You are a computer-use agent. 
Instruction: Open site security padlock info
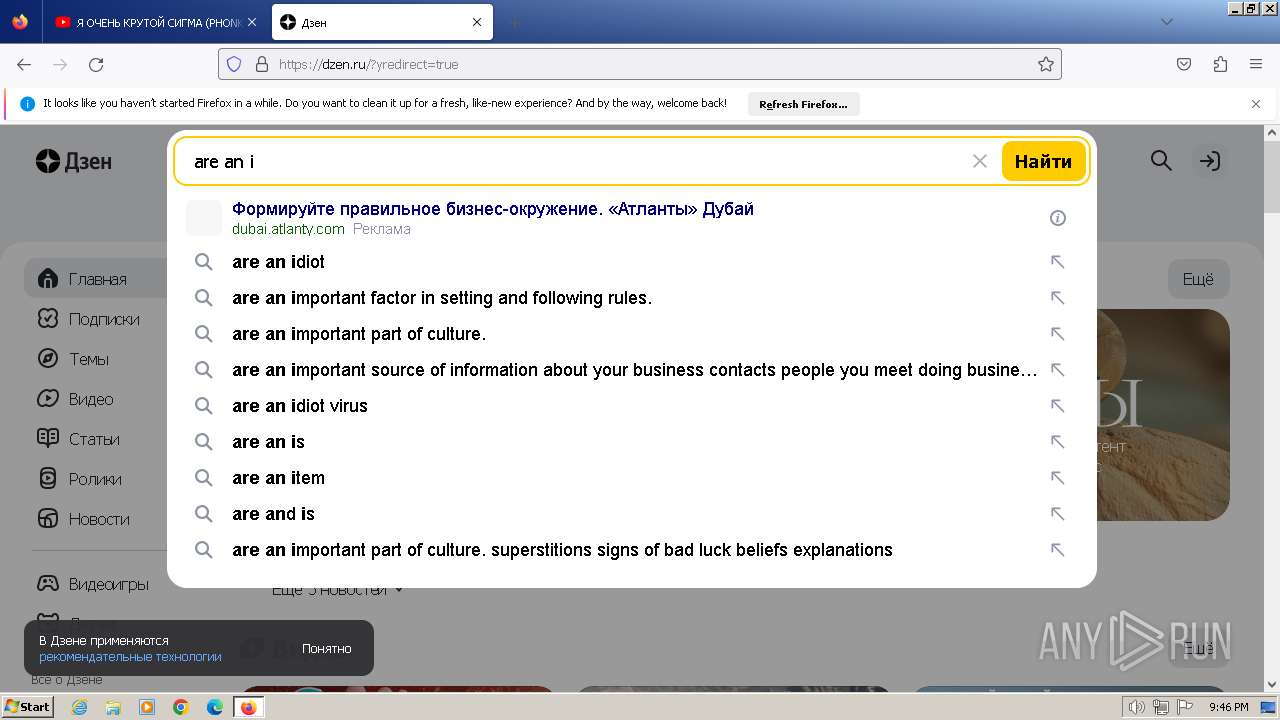pyautogui.click(x=262, y=64)
